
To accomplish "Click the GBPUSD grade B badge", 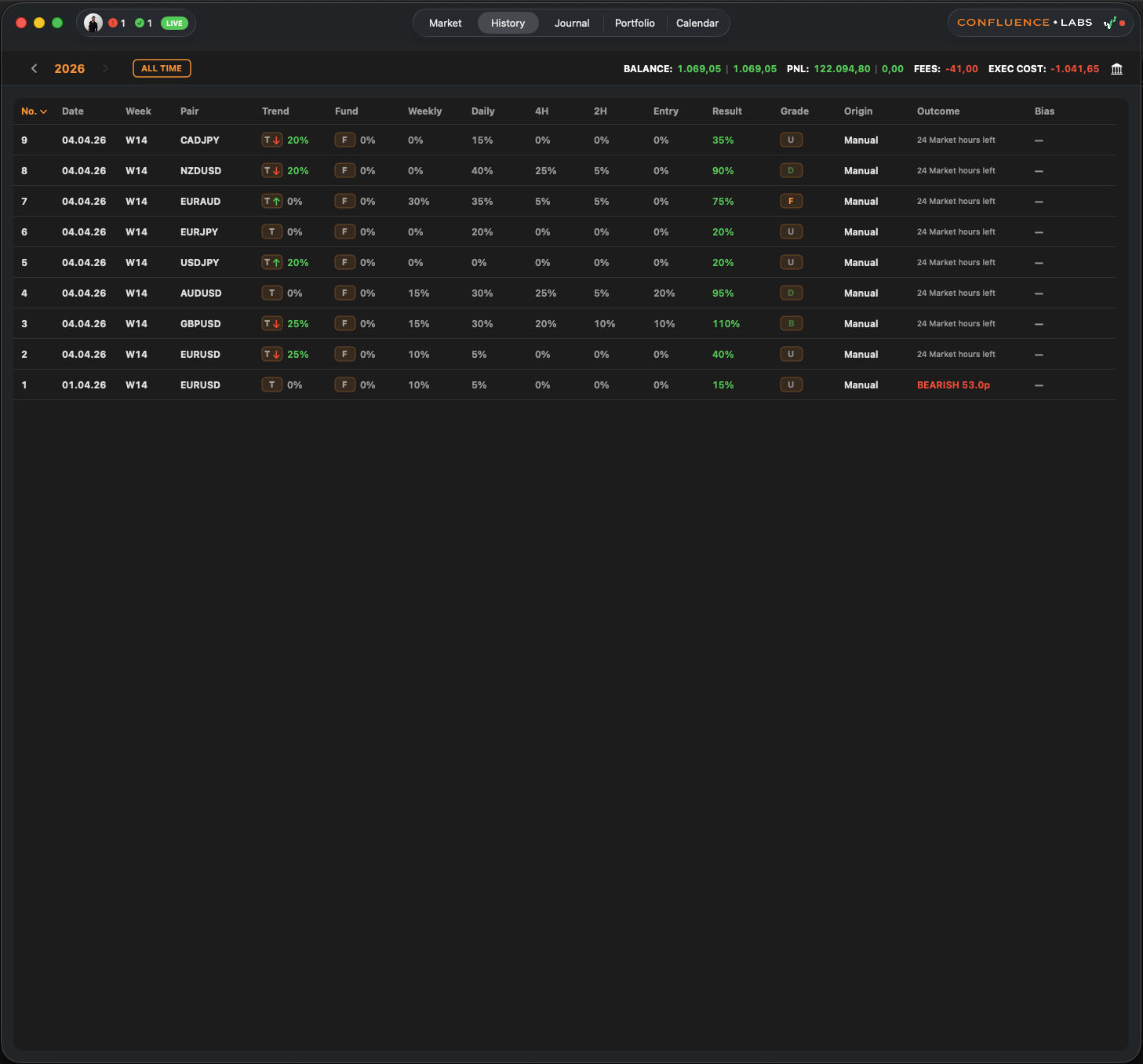I will [x=791, y=323].
